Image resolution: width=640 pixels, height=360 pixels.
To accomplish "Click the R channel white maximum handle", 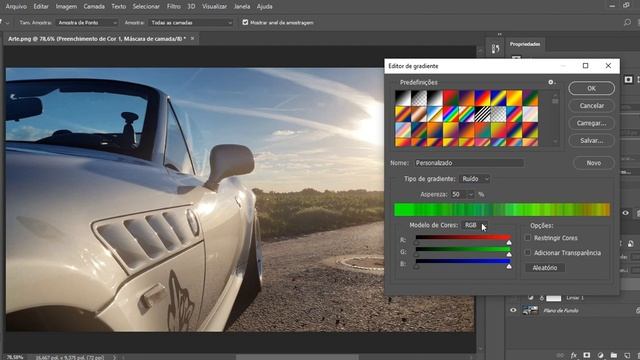I will pyautogui.click(x=509, y=242).
